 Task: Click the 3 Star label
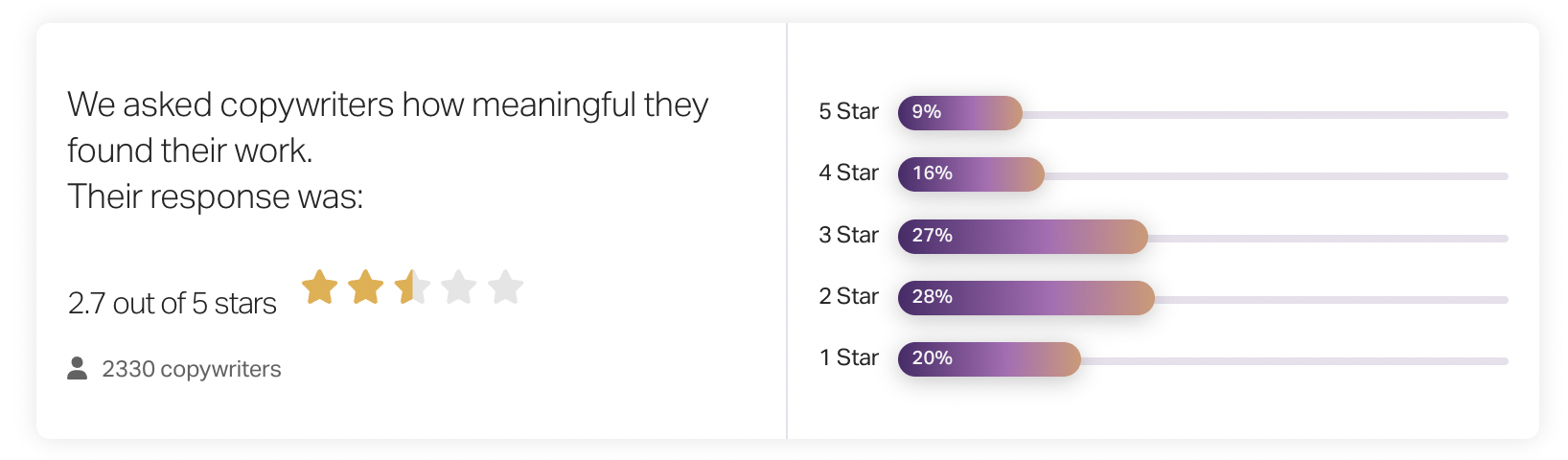click(848, 236)
